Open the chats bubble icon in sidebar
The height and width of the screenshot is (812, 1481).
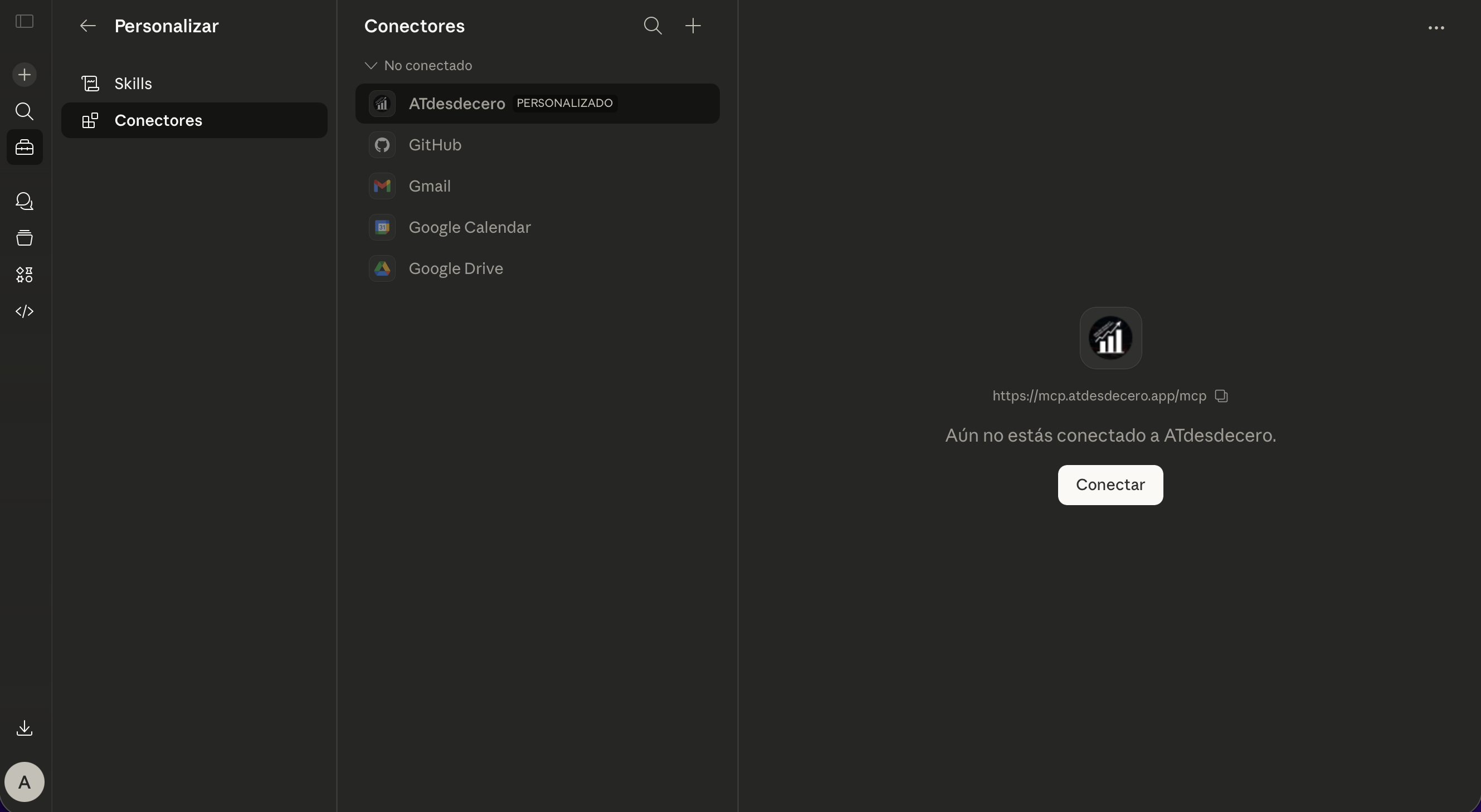click(24, 202)
